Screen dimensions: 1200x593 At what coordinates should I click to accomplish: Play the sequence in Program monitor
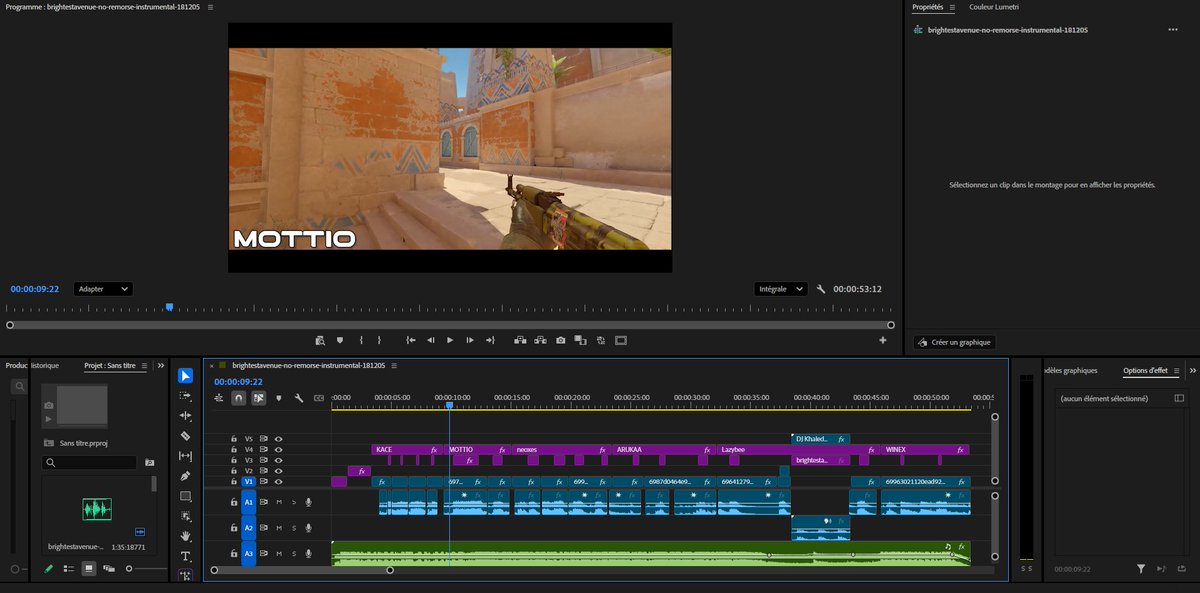pos(450,340)
